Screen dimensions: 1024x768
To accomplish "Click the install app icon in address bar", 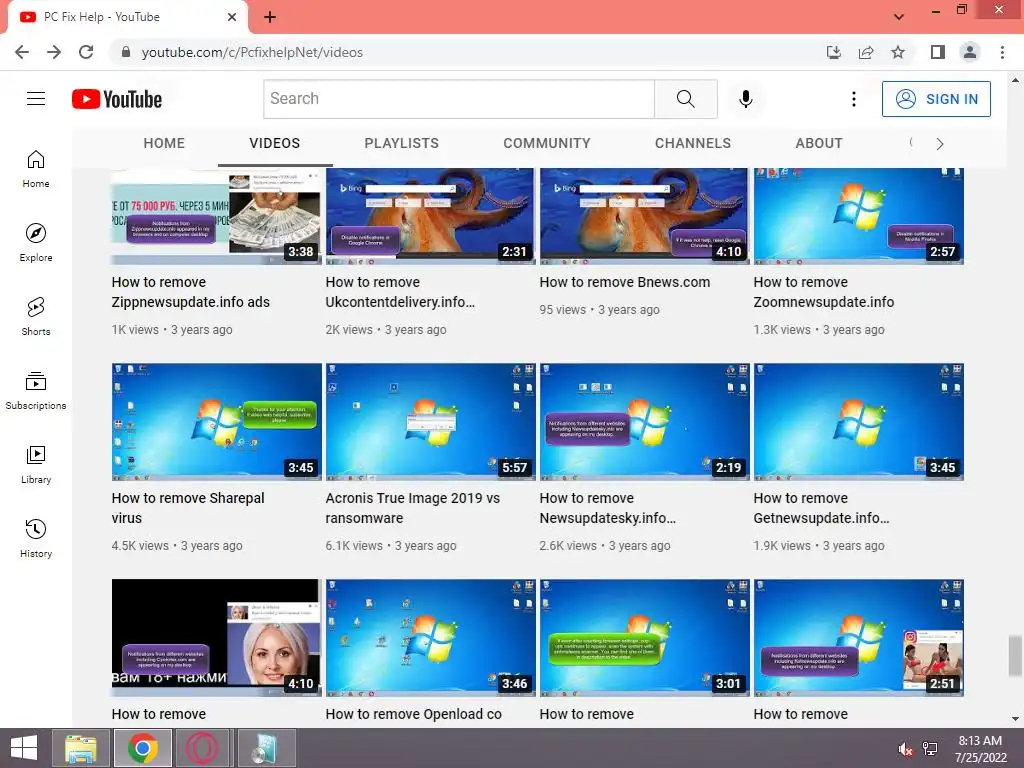I will tap(834, 52).
